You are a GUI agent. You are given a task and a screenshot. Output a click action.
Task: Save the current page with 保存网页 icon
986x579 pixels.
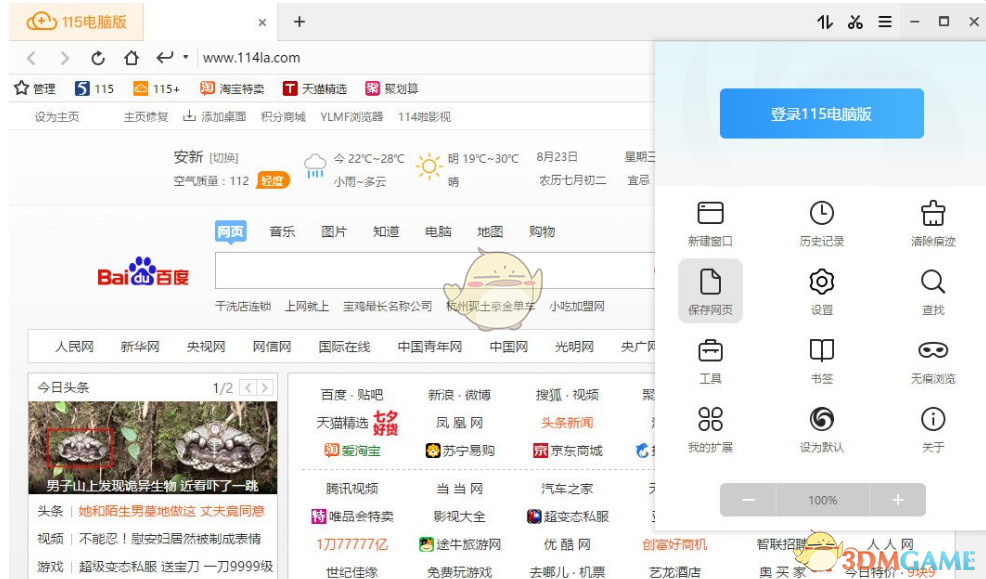pos(710,290)
